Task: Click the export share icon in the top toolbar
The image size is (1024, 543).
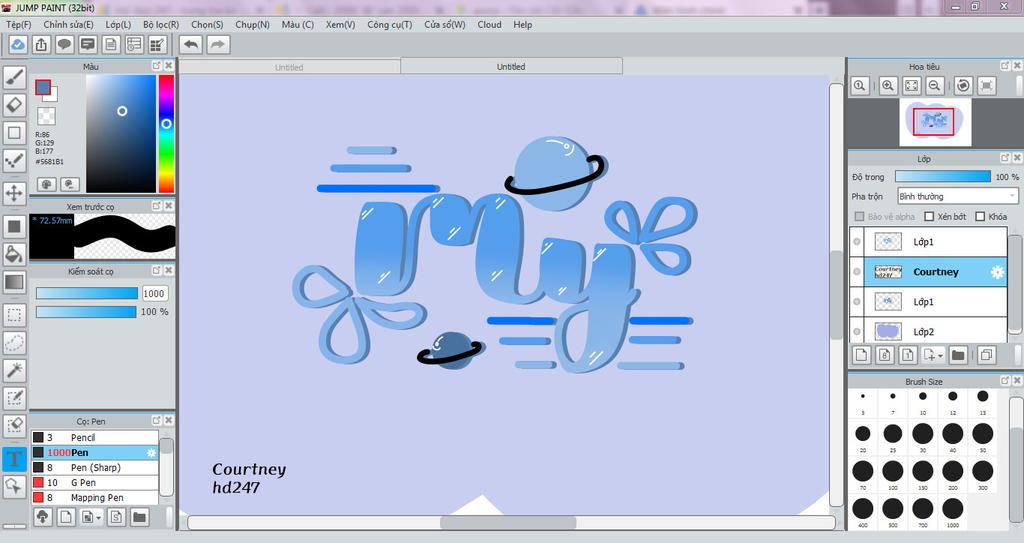Action: [x=41, y=44]
